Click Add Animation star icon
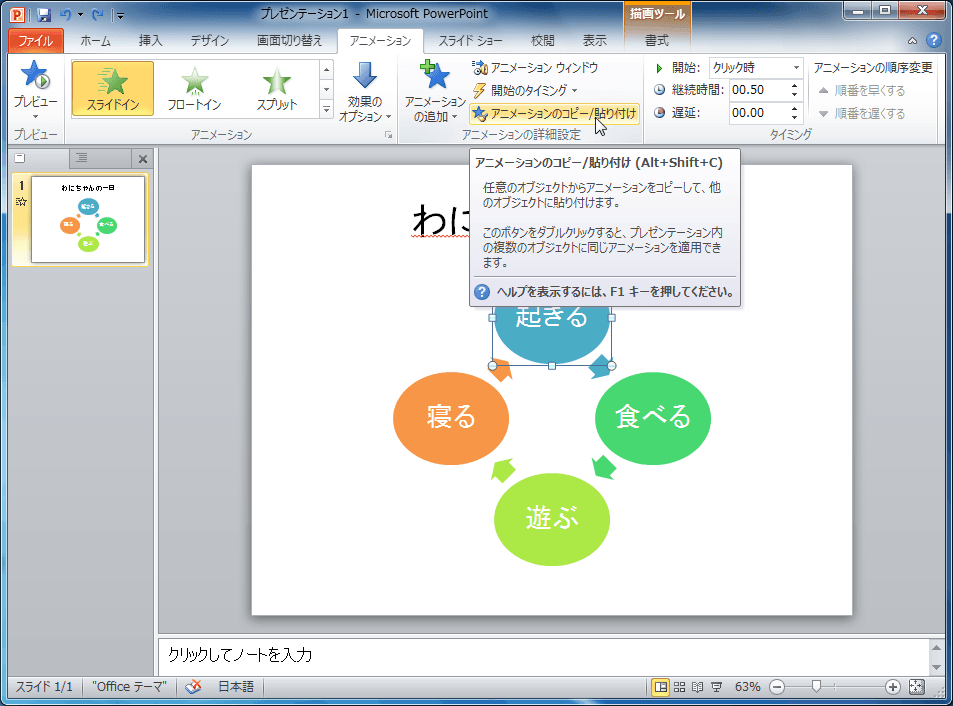Viewport: 953px width, 706px height. point(435,76)
